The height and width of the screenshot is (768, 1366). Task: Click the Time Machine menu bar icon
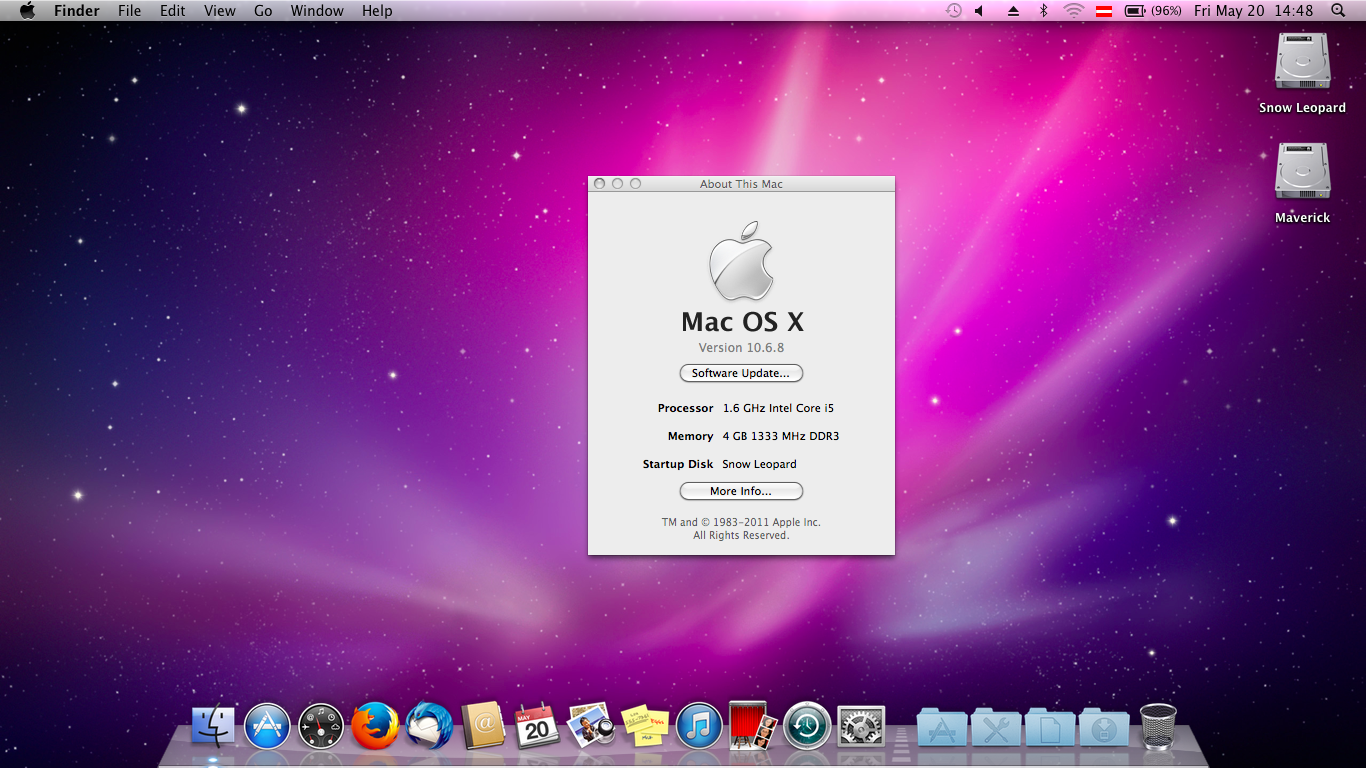pyautogui.click(x=953, y=10)
